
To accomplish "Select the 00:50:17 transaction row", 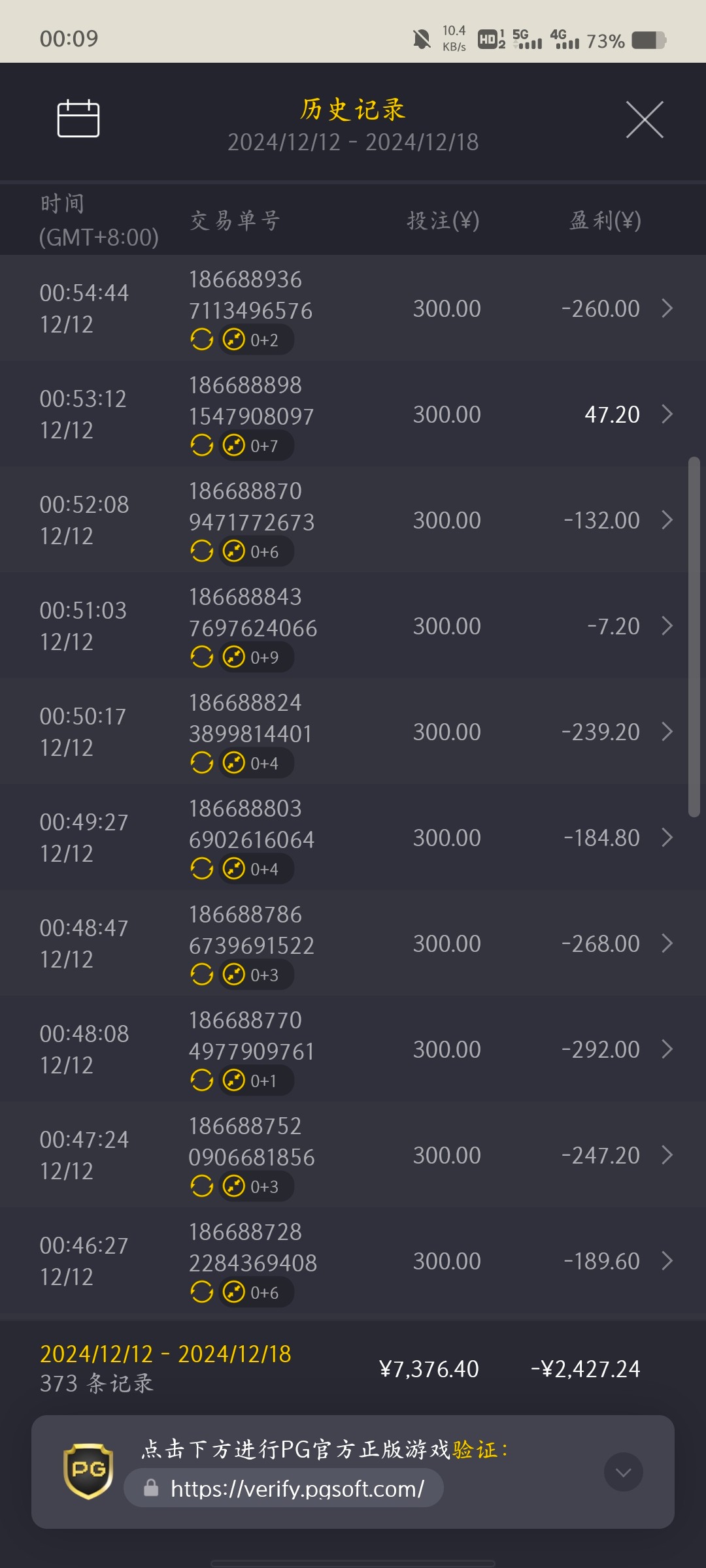I will (x=353, y=732).
